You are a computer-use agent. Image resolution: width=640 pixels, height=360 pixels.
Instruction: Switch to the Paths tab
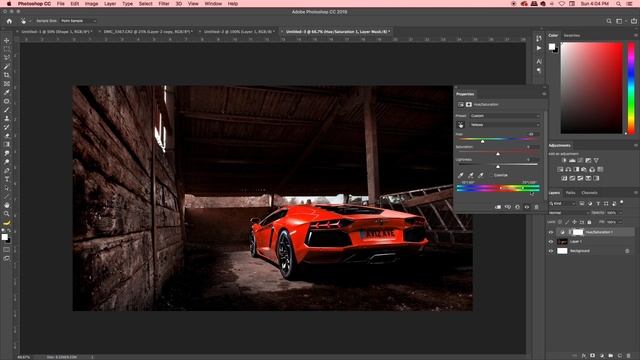click(571, 193)
